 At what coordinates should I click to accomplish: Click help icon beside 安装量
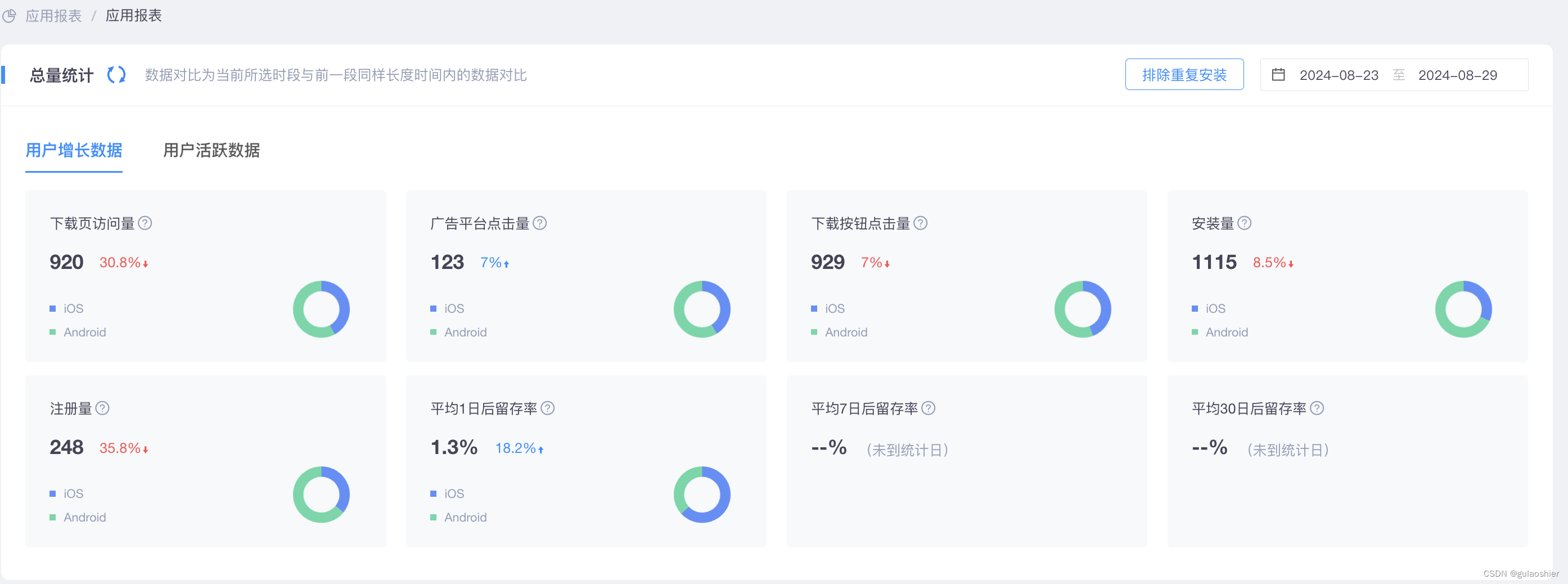[x=1245, y=223]
